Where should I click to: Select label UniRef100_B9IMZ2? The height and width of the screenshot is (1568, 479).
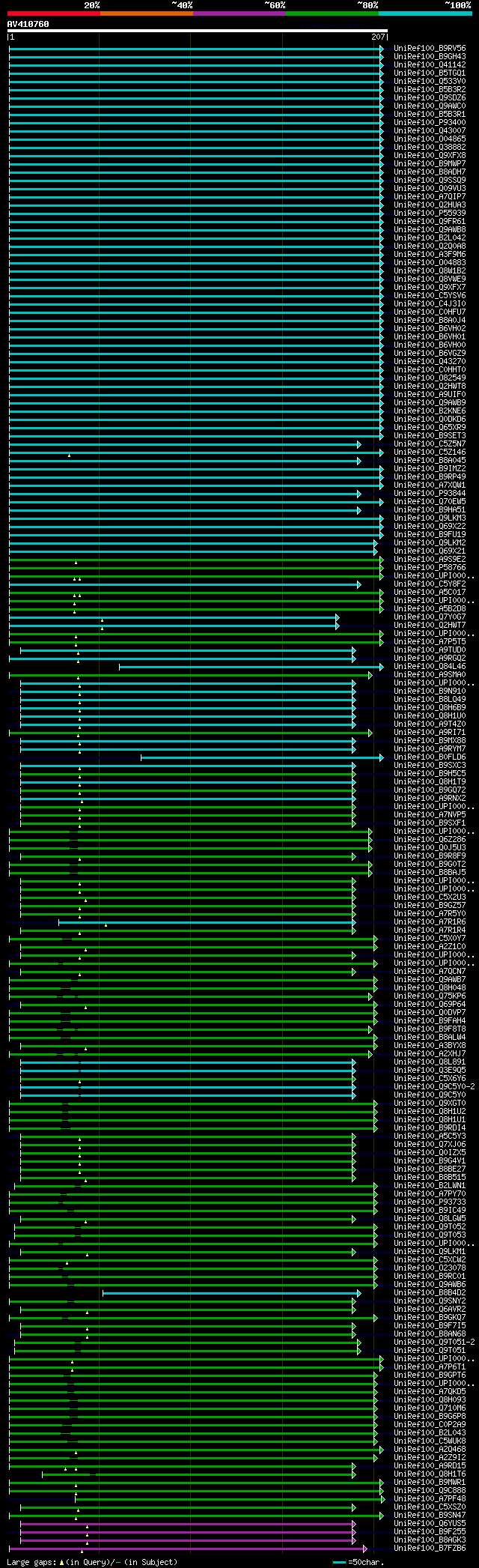(430, 468)
